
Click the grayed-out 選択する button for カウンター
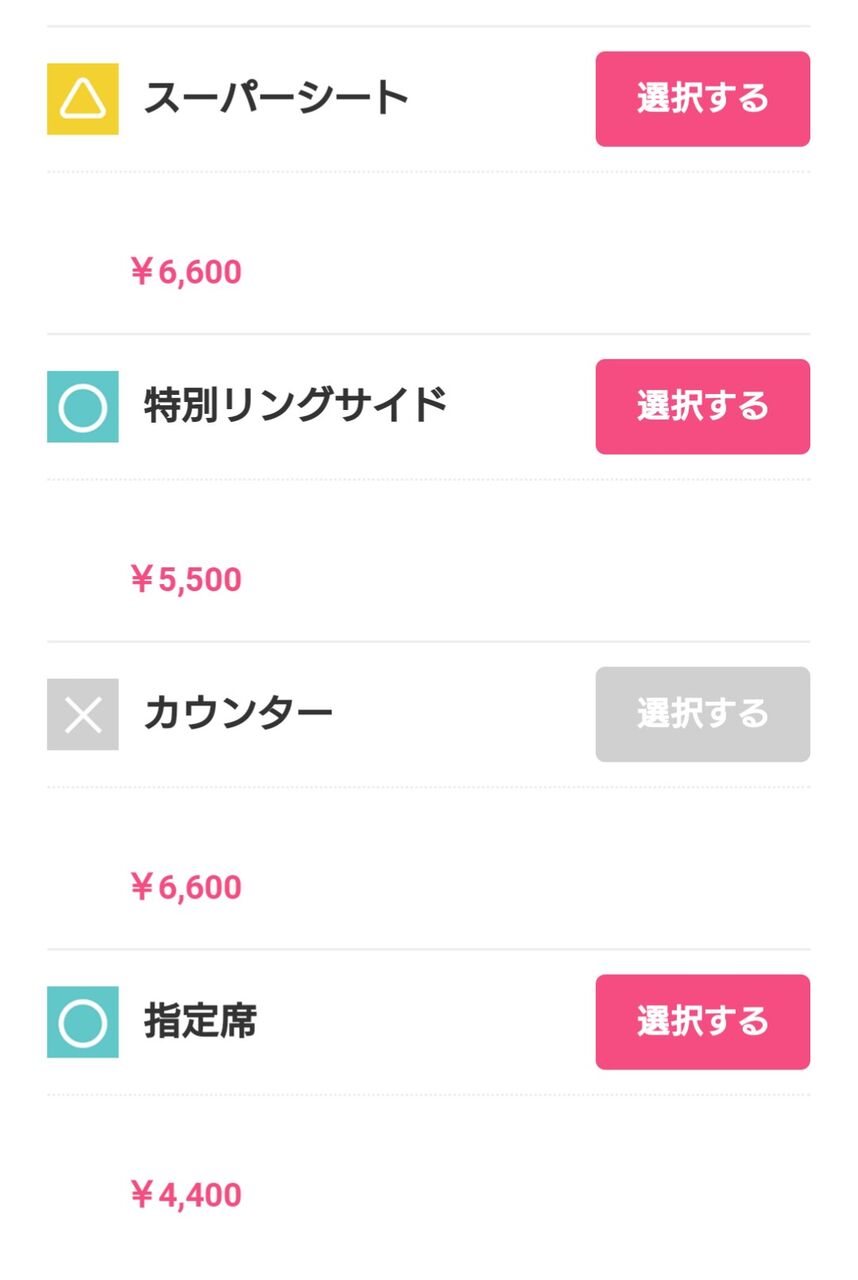702,714
